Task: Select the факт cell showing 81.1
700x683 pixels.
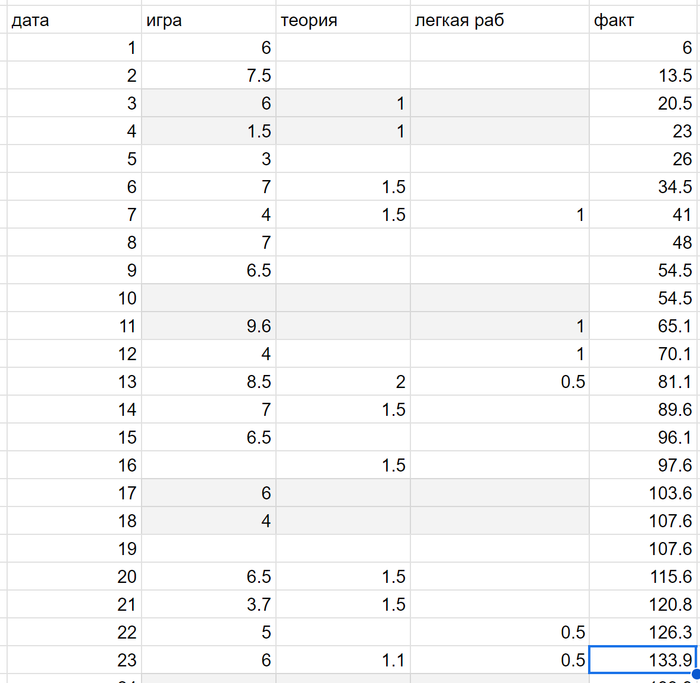Action: click(643, 381)
